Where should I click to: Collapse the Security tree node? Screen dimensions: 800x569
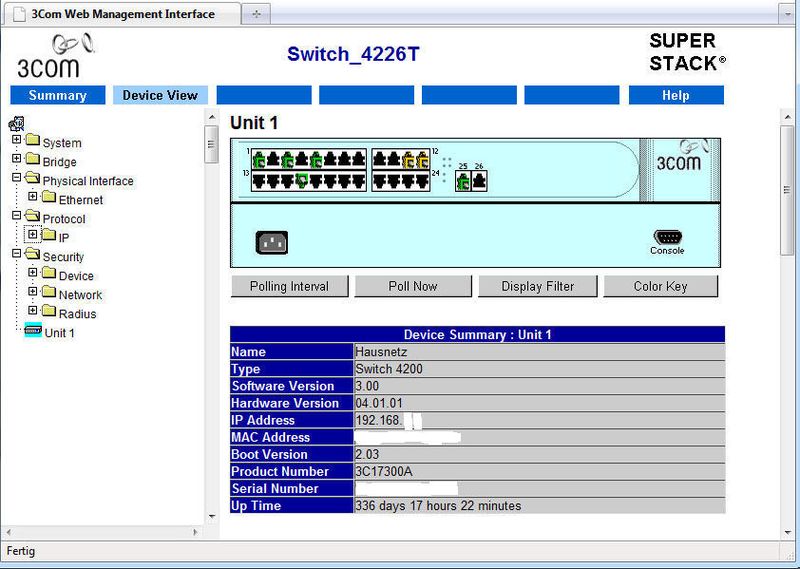(x=16, y=253)
